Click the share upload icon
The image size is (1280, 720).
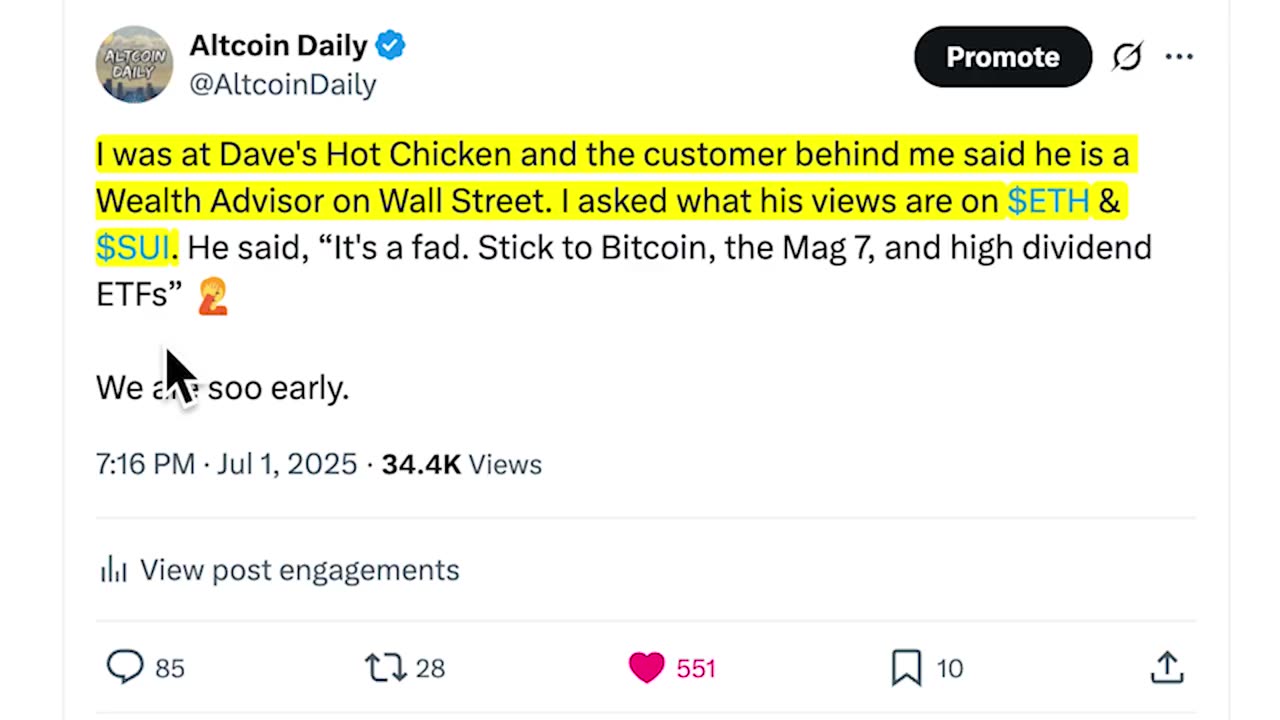click(x=1167, y=667)
